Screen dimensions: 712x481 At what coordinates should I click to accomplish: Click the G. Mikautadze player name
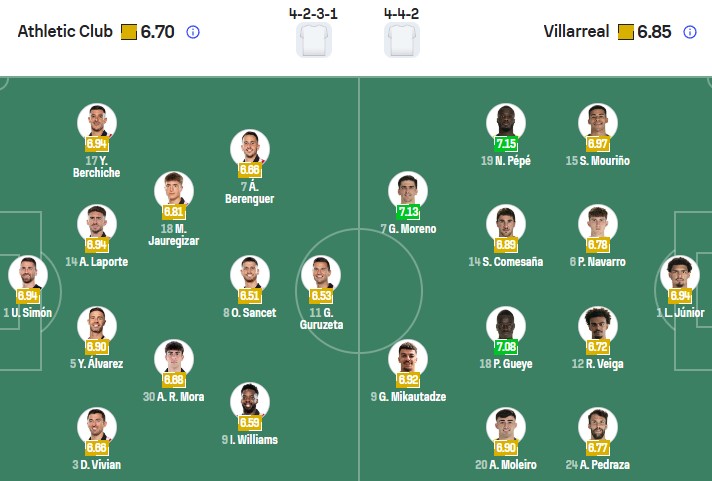(408, 397)
